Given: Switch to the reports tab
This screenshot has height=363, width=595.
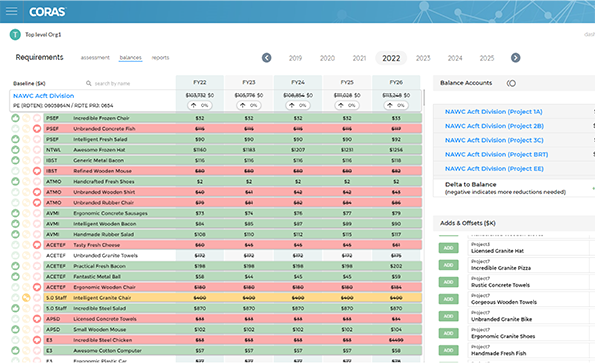Looking at the screenshot, I should coord(161,58).
